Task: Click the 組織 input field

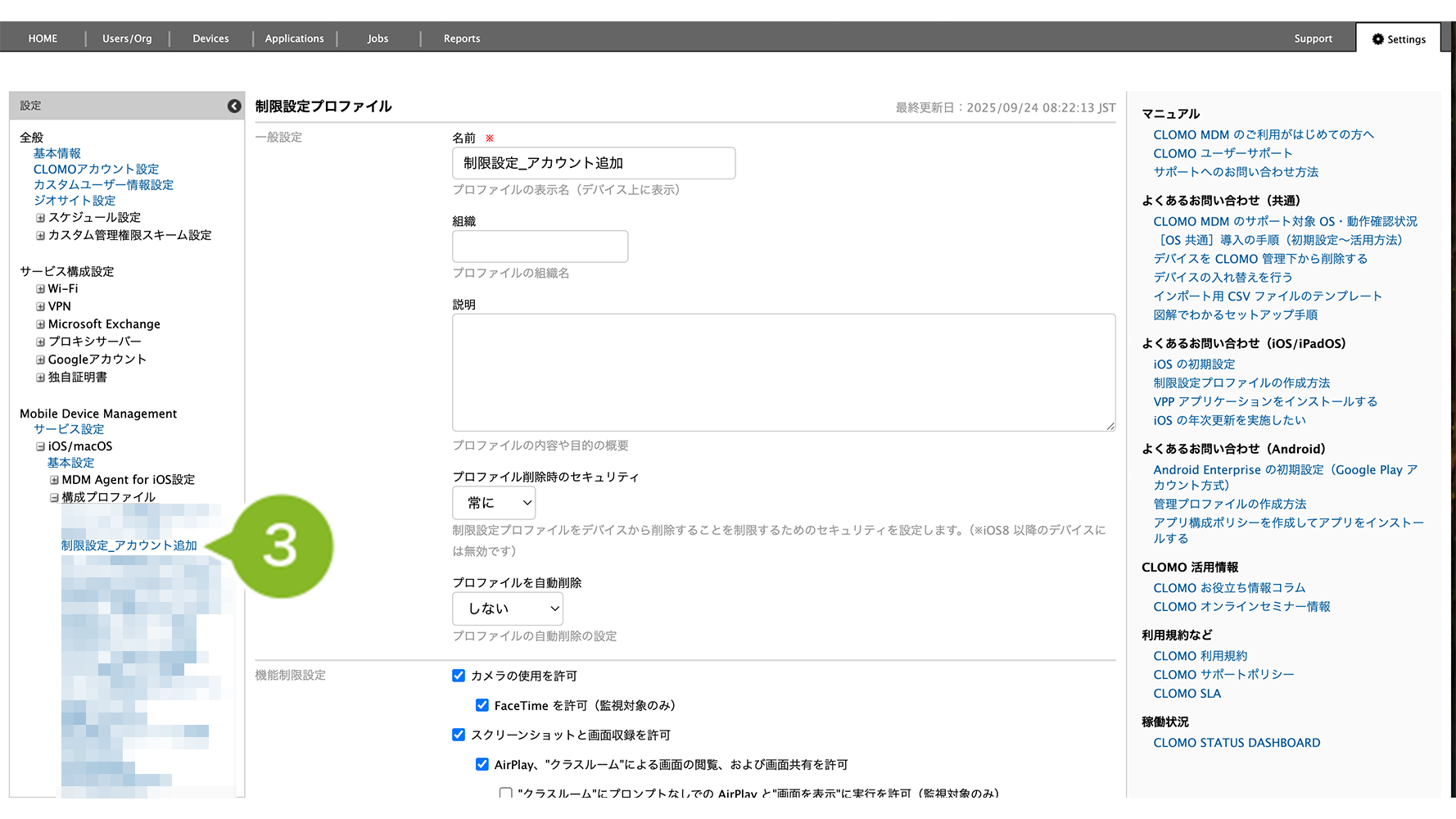Action: point(540,247)
